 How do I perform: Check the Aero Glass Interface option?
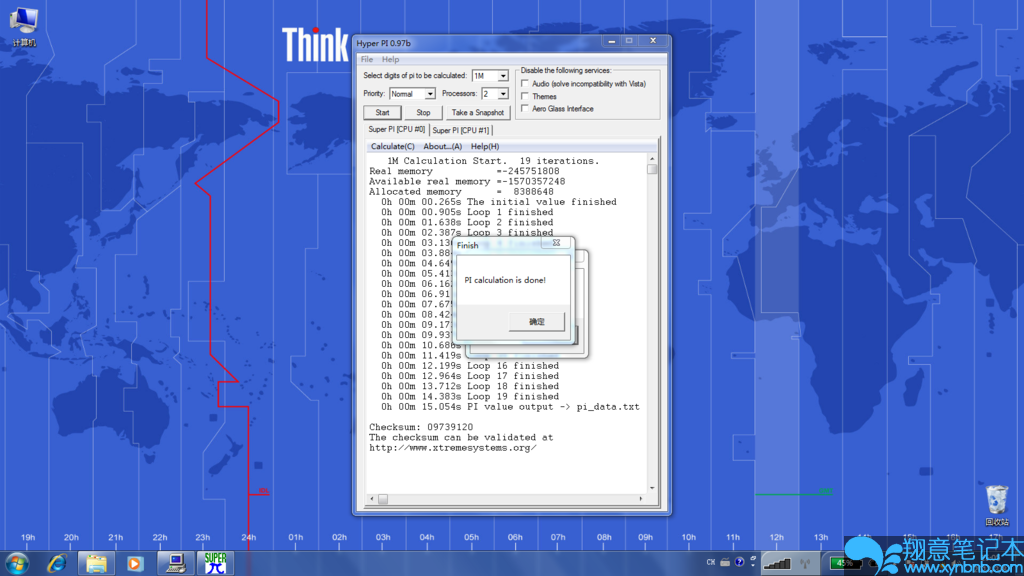(525, 108)
